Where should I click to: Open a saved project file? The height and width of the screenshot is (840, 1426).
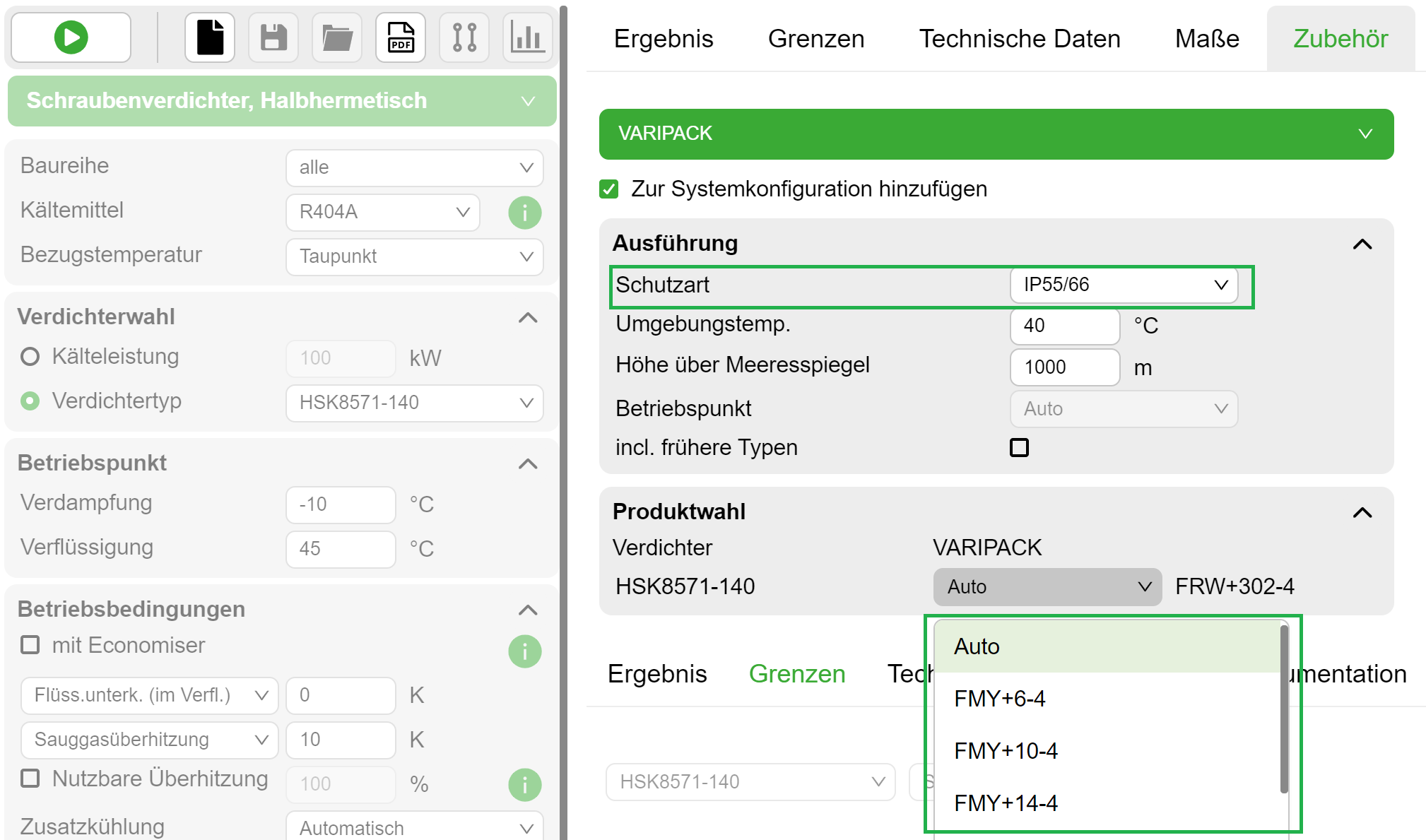tap(336, 37)
